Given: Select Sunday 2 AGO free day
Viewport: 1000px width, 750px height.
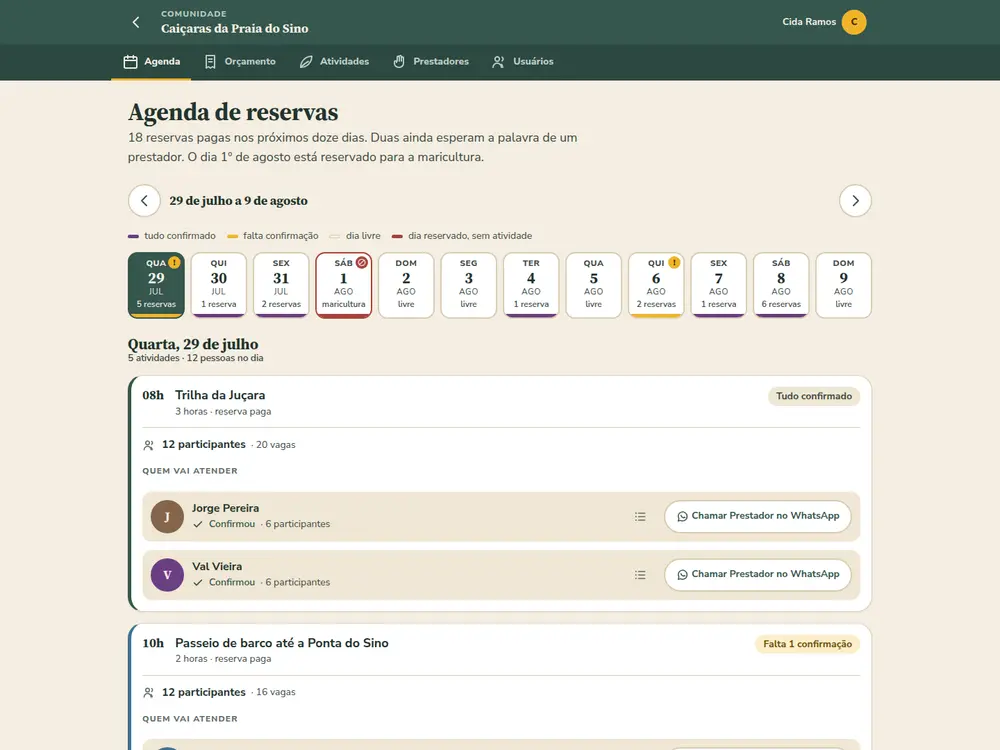Looking at the screenshot, I should point(406,285).
